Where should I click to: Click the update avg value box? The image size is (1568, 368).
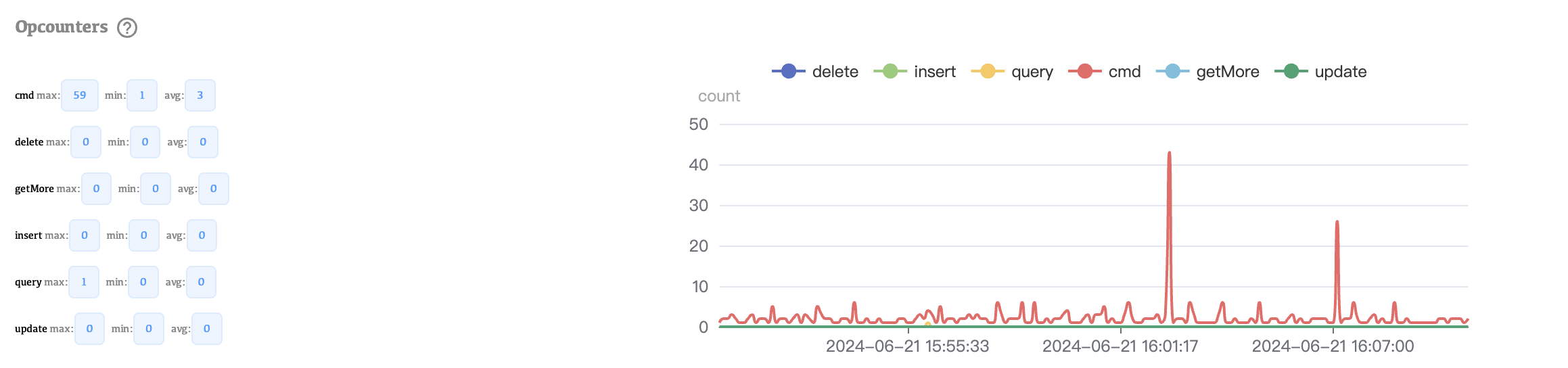(x=207, y=329)
